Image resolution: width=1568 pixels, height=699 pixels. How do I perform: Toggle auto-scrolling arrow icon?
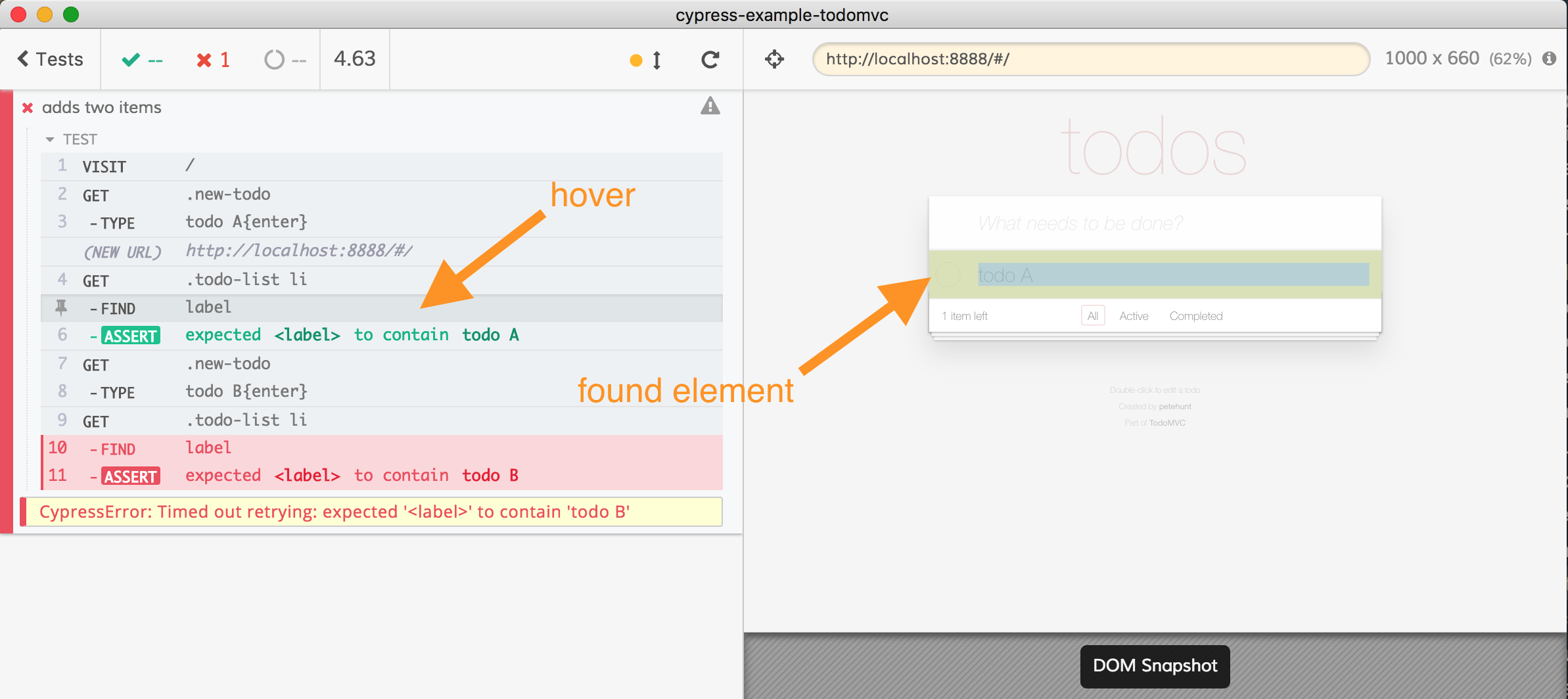tap(656, 60)
